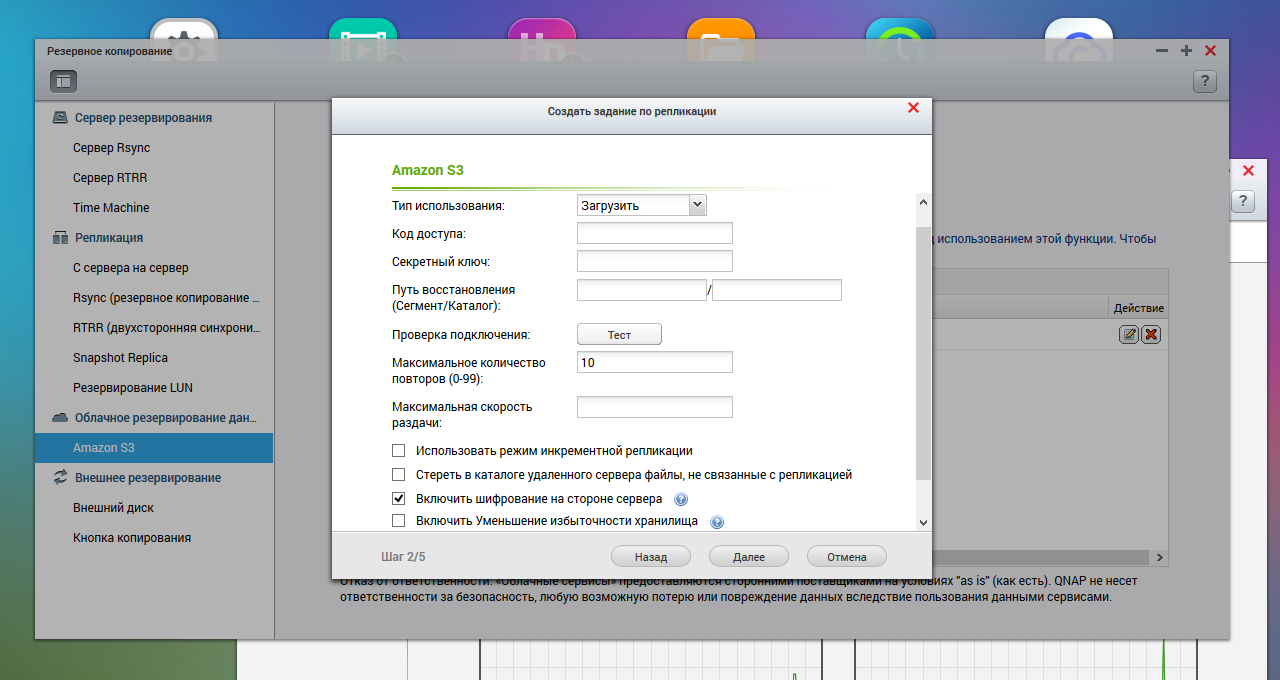
Task: Enable incremental replication mode checkbox
Action: [x=399, y=451]
